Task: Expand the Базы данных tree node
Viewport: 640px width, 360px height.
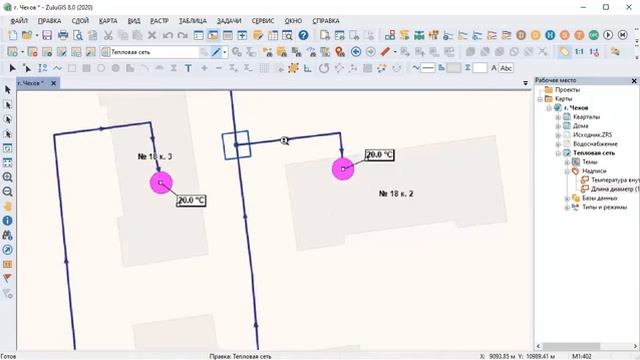Action: point(567,199)
